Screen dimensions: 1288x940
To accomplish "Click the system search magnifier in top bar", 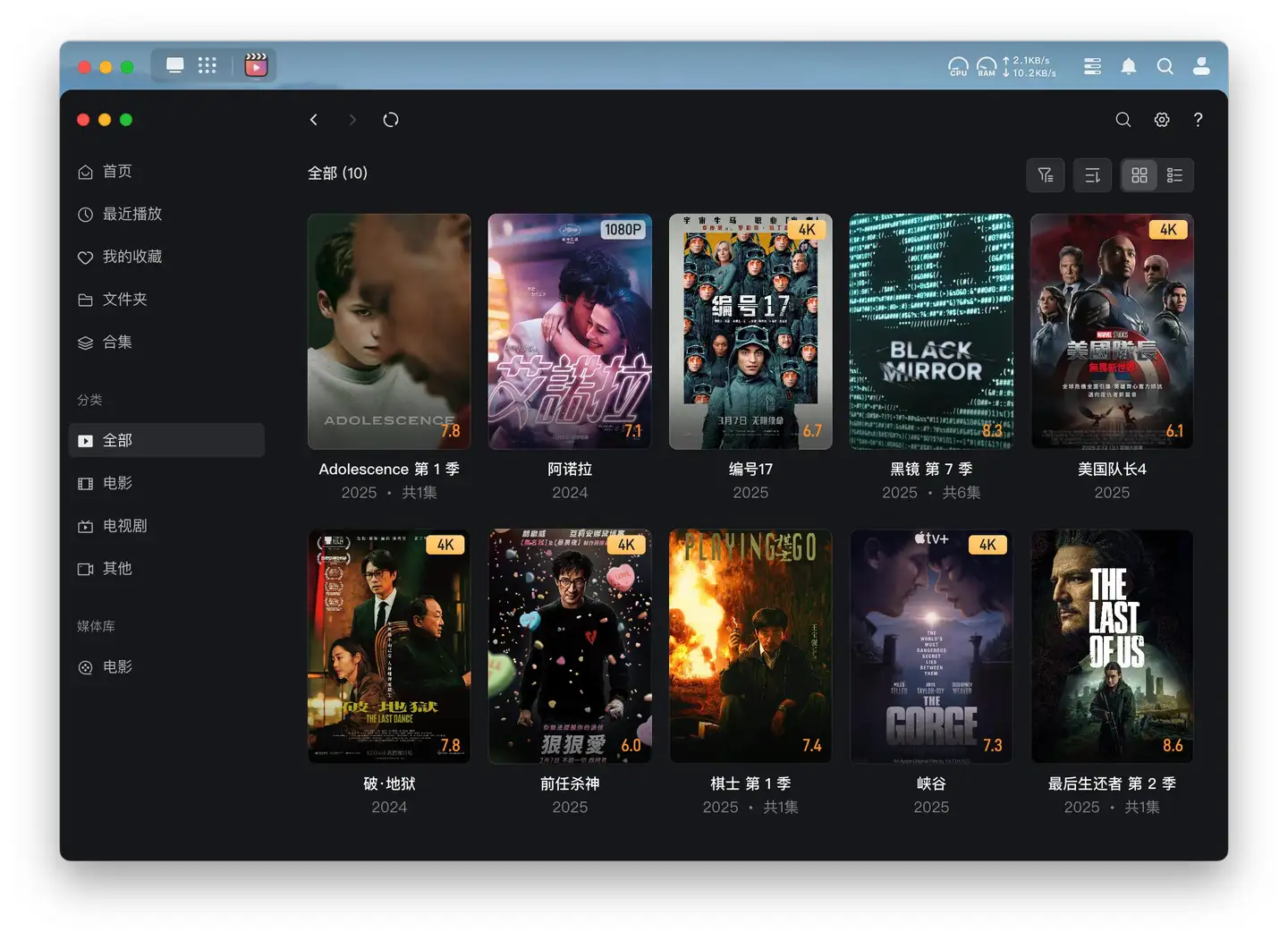I will click(x=1165, y=66).
